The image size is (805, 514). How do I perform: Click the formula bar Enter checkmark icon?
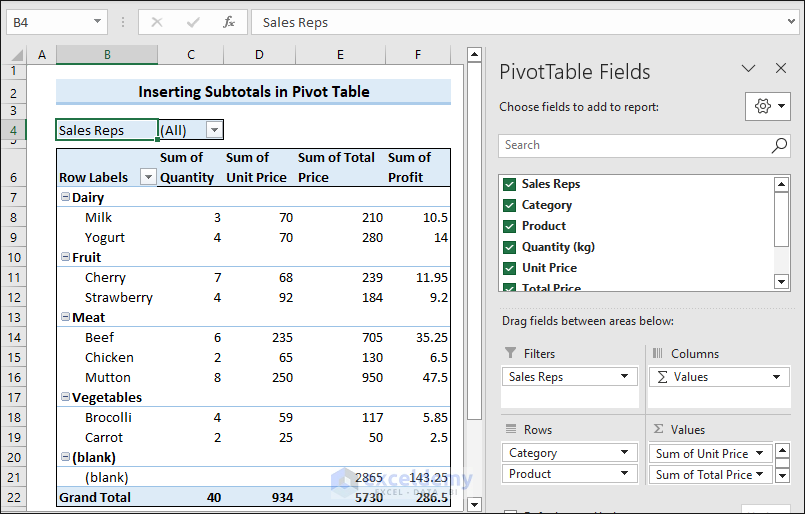pyautogui.click(x=193, y=22)
